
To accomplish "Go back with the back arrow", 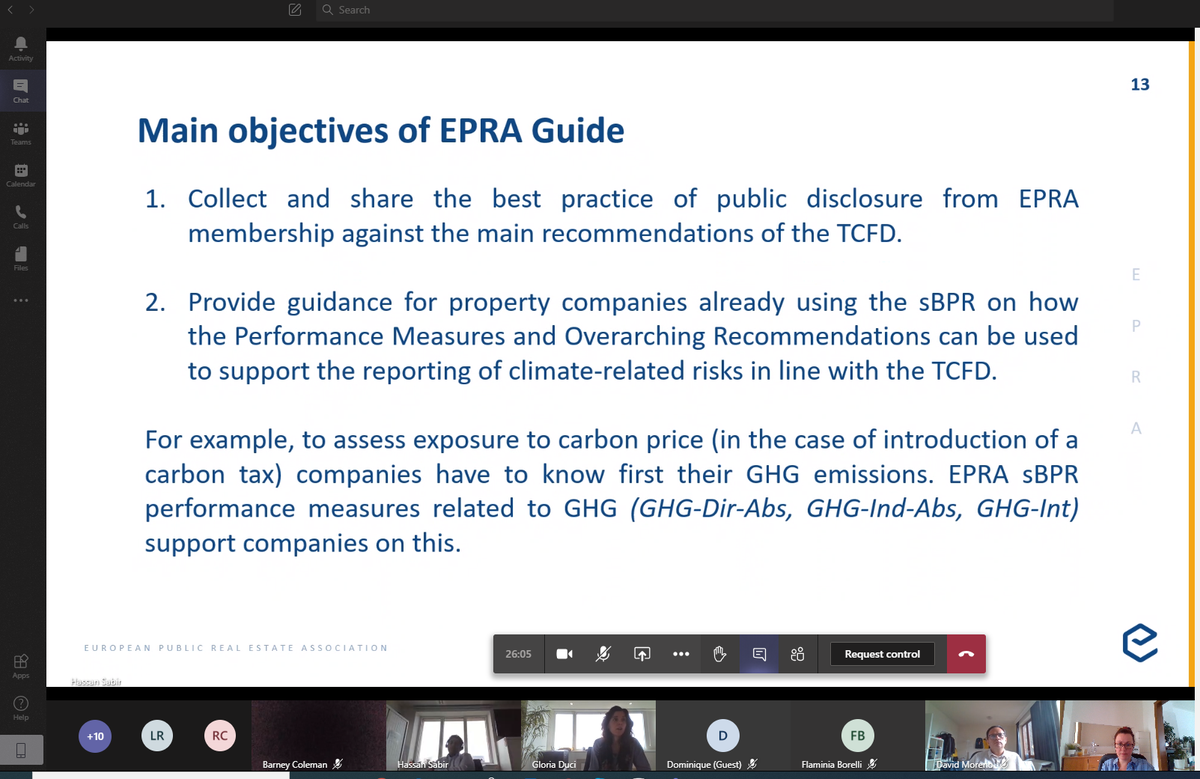I will tap(9, 10).
